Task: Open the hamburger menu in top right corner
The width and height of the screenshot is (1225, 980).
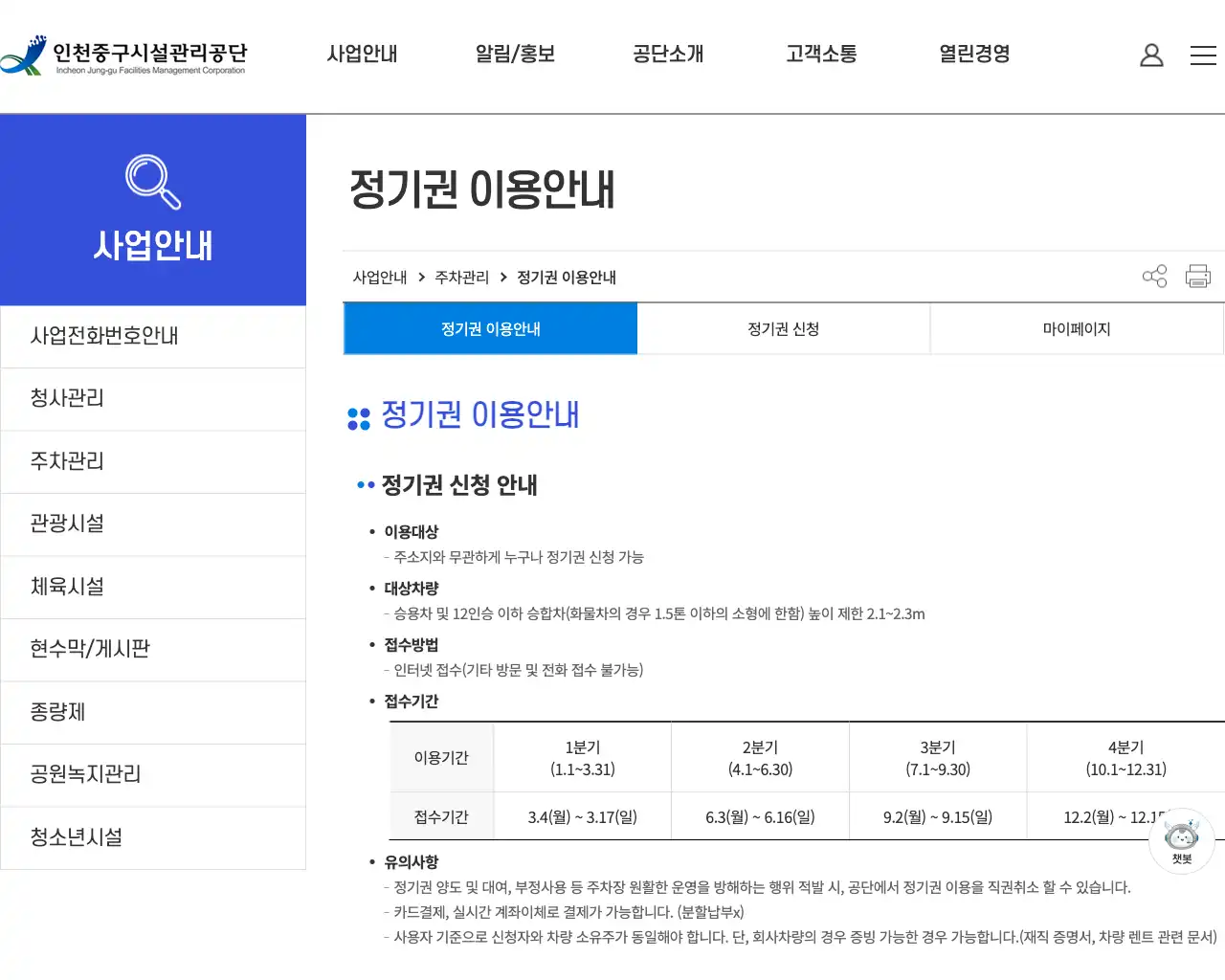Action: (1203, 55)
